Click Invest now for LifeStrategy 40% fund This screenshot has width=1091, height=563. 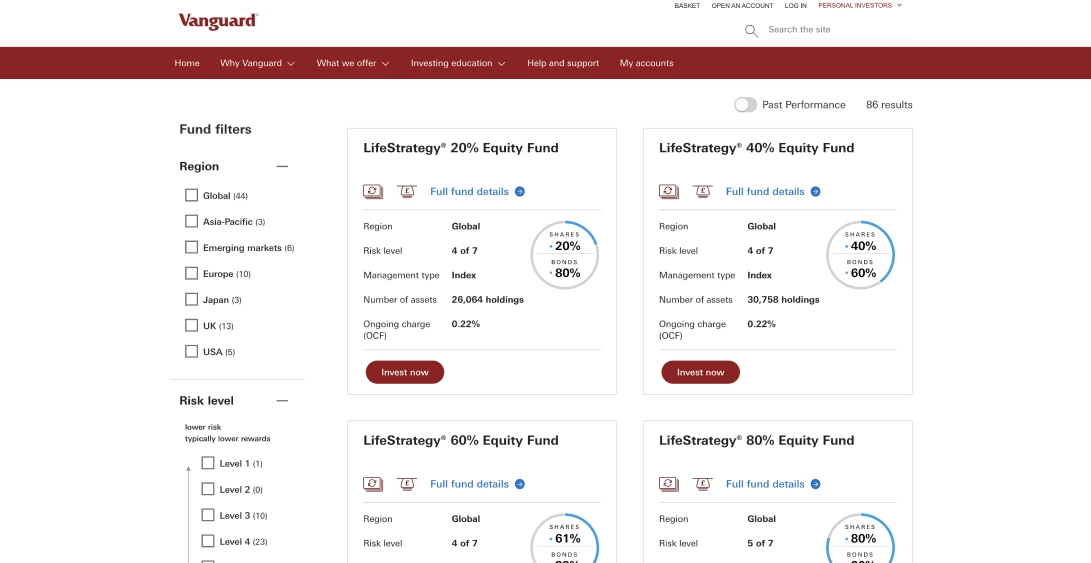point(701,372)
